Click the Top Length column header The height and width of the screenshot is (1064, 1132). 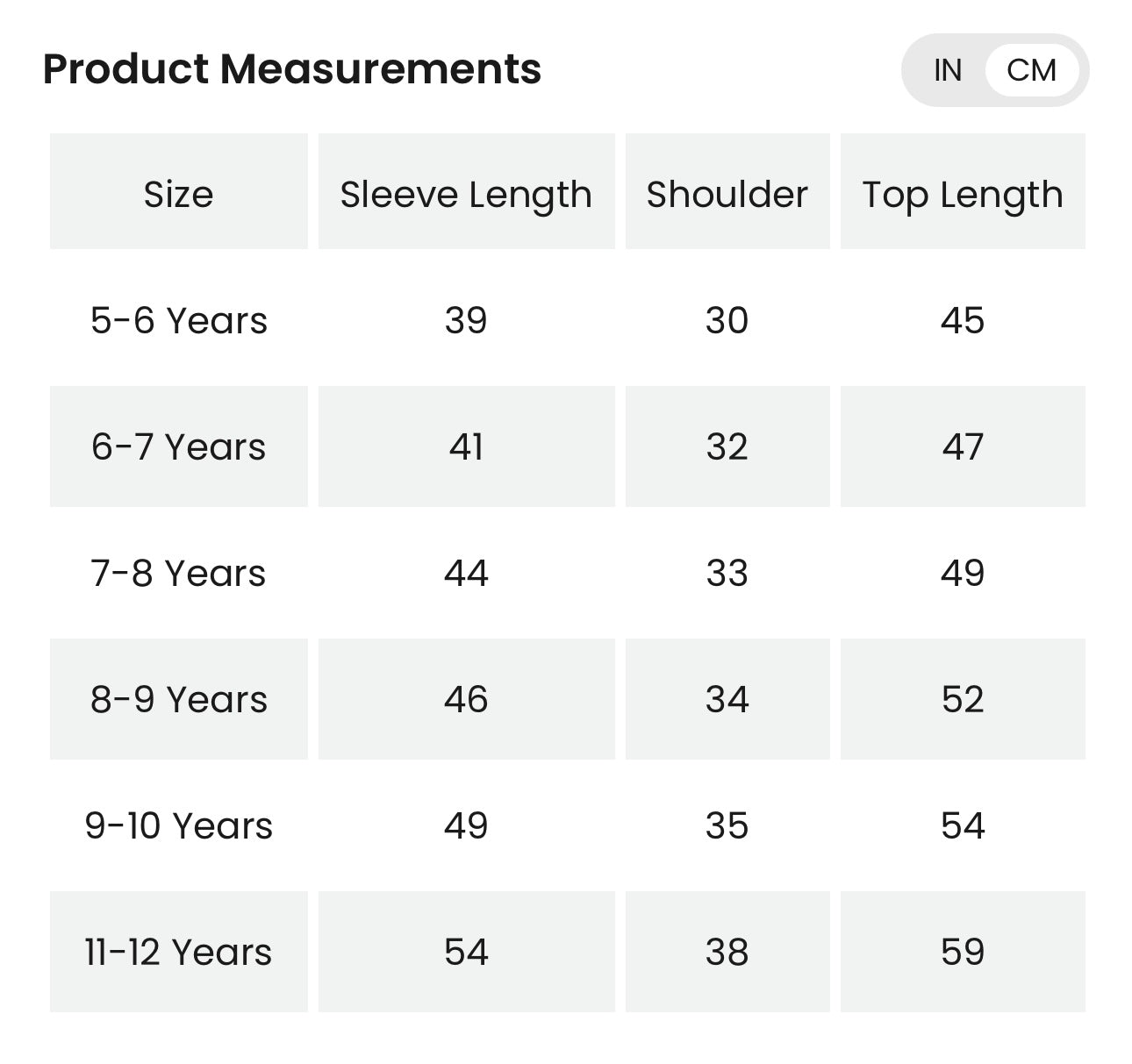pos(963,194)
